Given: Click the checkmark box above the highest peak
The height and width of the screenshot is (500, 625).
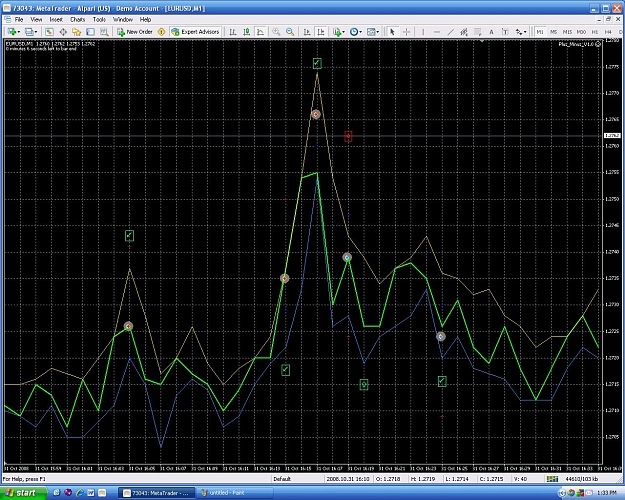Looking at the screenshot, I should point(317,63).
